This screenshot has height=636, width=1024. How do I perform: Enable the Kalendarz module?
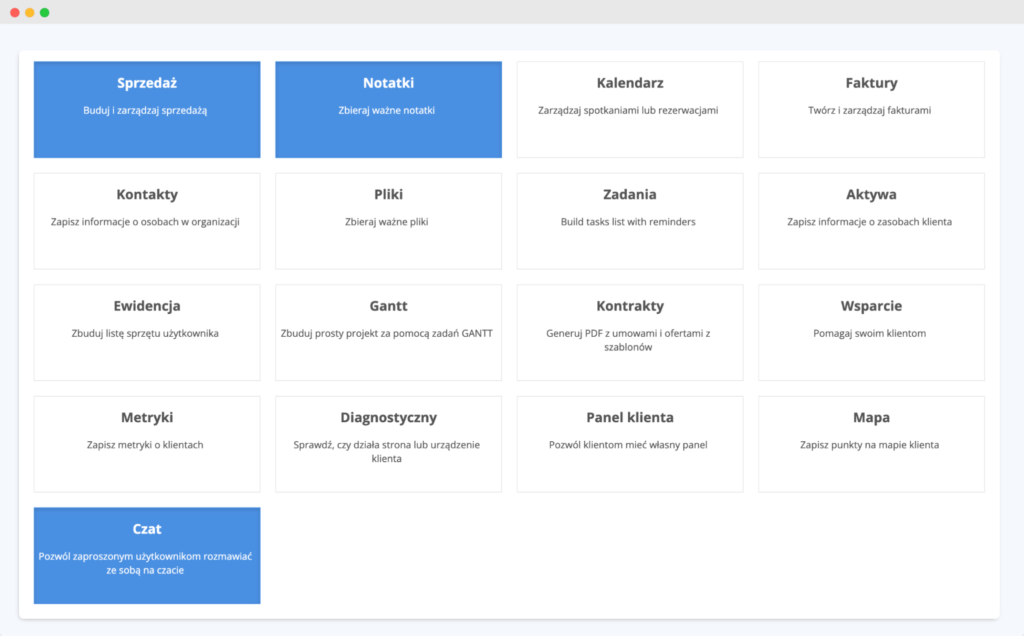629,110
